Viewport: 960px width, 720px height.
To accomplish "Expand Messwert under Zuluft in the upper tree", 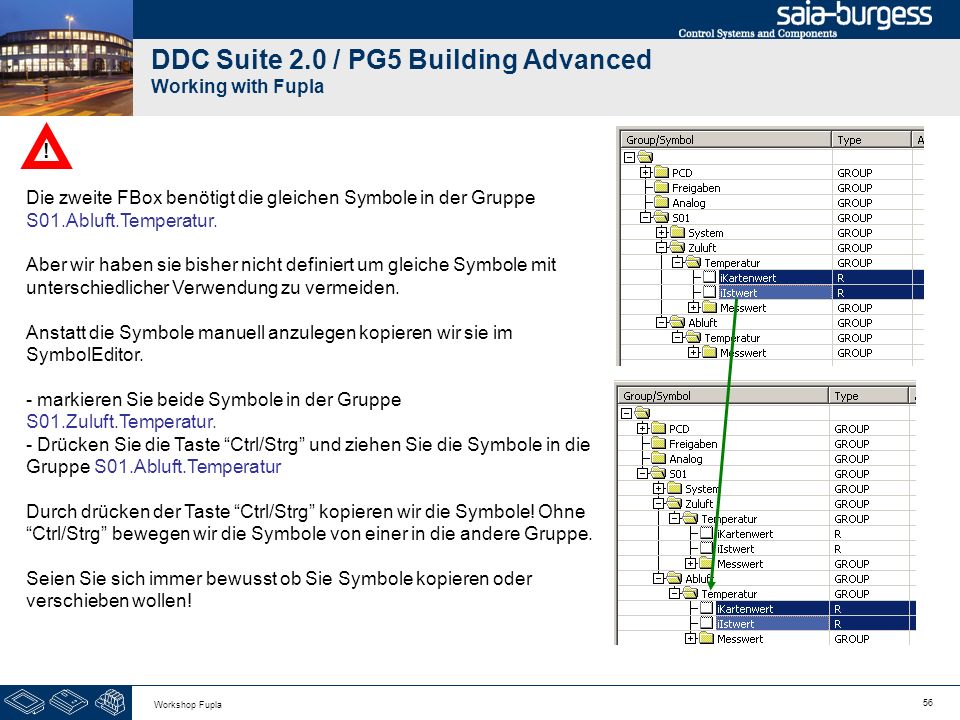I will (693, 307).
